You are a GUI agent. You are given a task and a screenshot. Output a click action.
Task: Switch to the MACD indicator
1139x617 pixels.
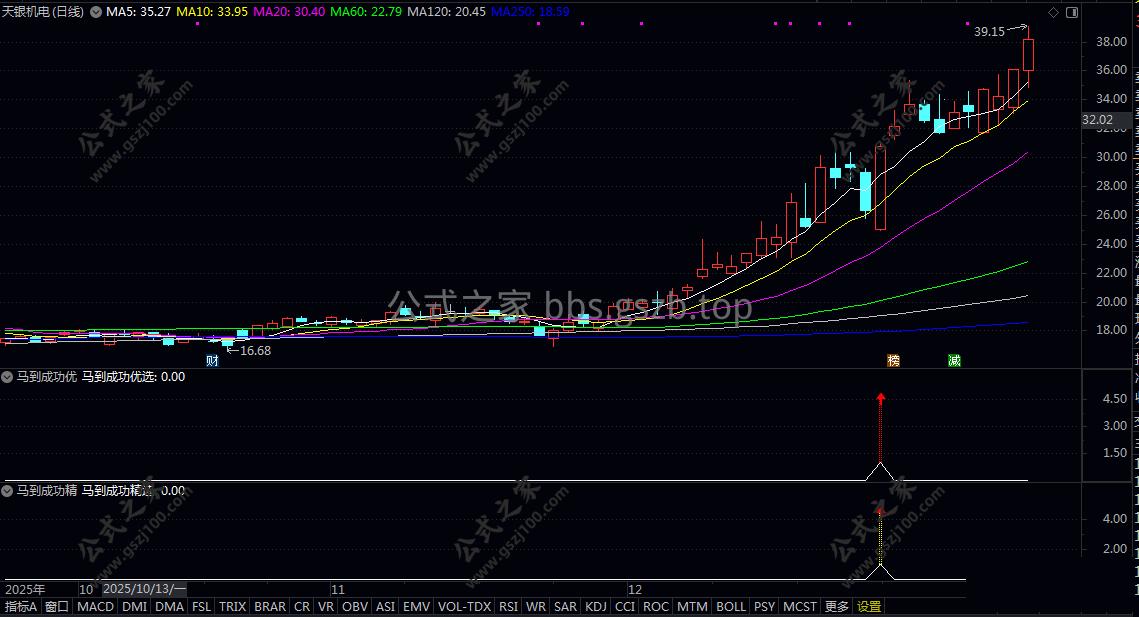point(95,607)
